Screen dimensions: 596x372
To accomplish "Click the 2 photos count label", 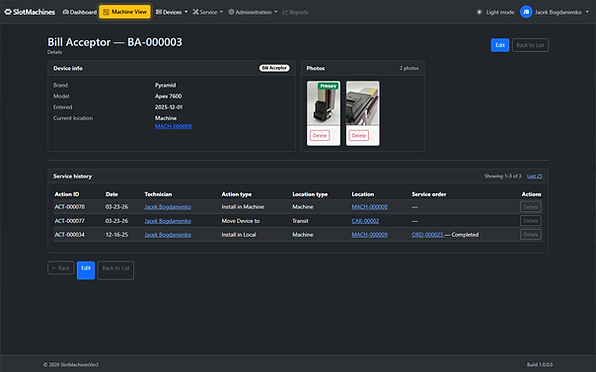I will [x=409, y=68].
